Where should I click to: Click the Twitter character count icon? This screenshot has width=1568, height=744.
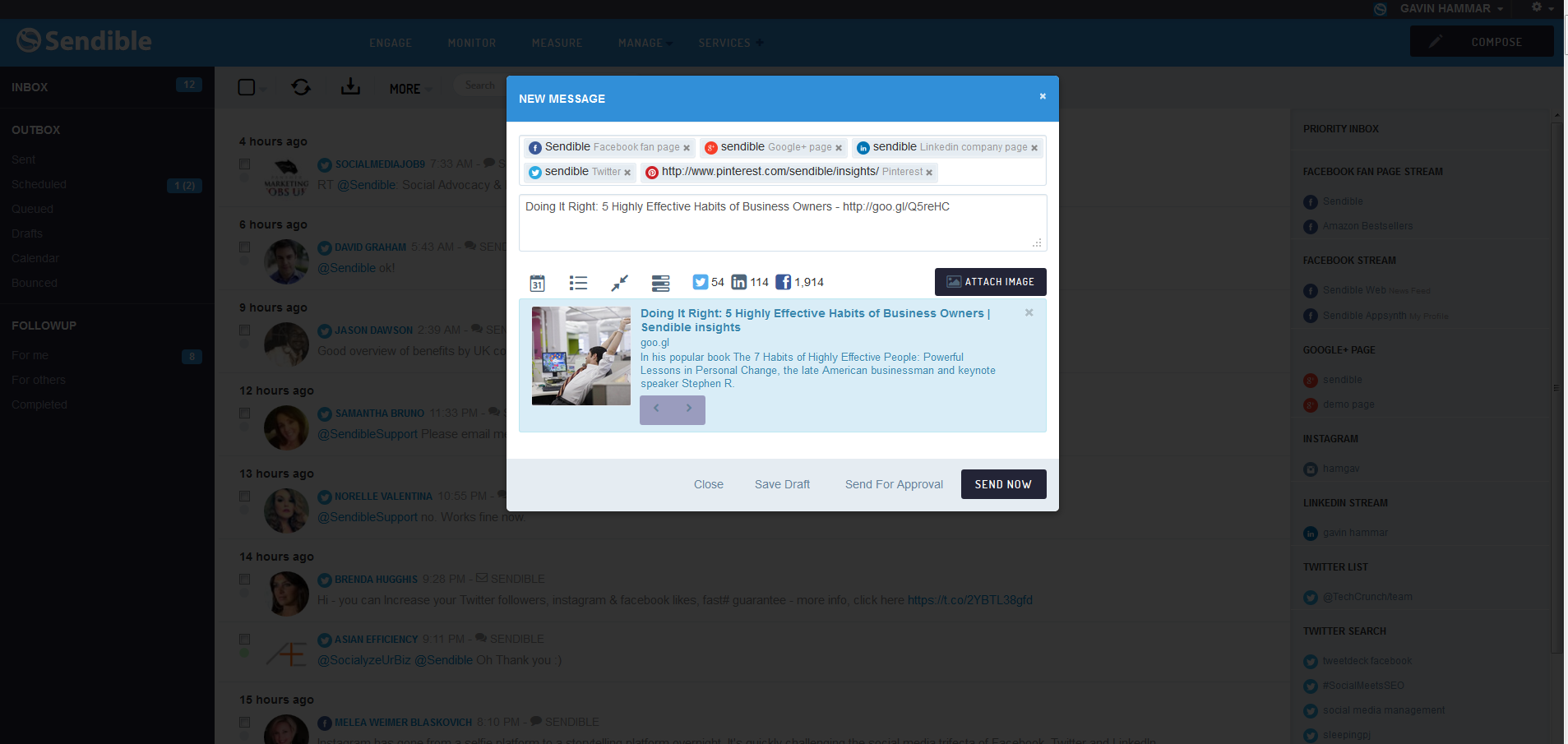[x=700, y=282]
